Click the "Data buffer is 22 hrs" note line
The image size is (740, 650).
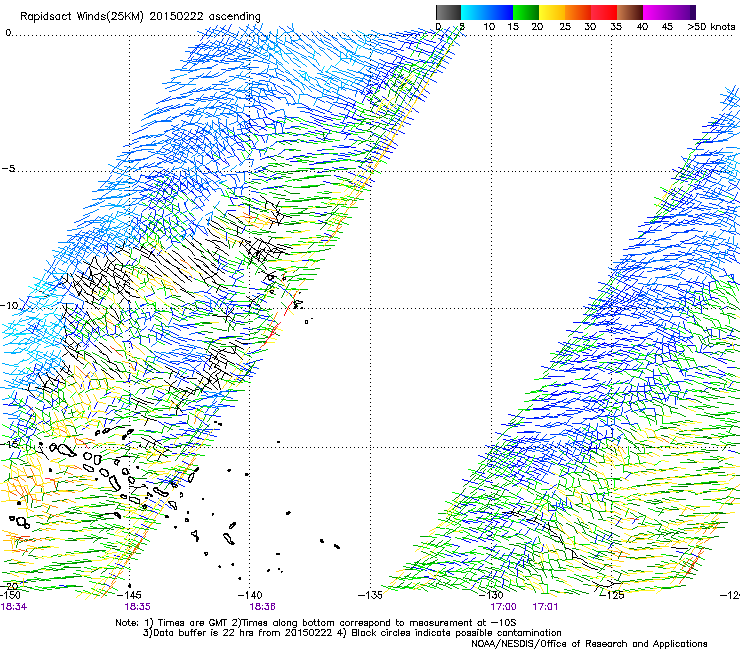click(x=352, y=633)
